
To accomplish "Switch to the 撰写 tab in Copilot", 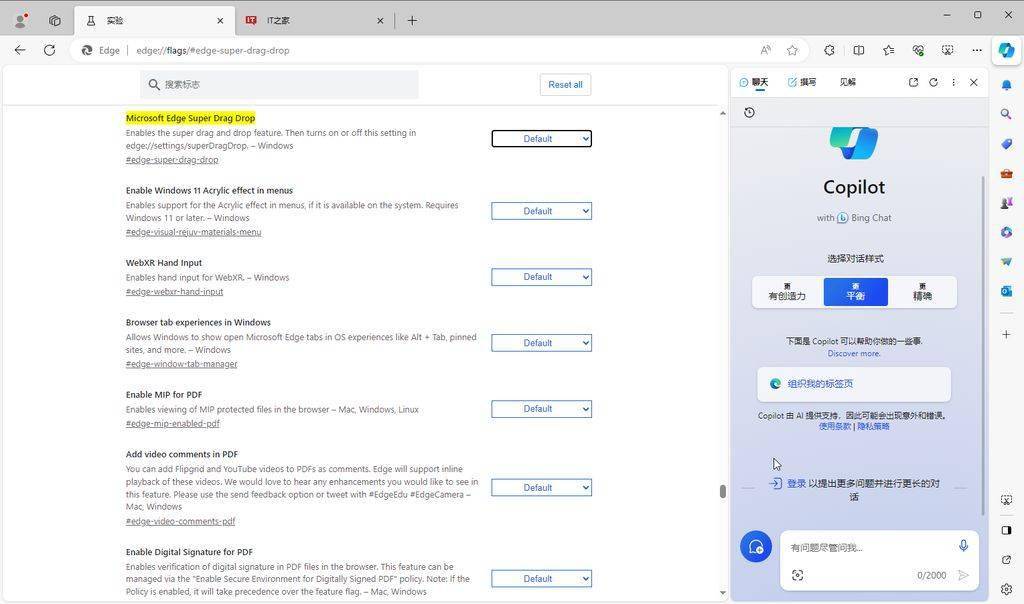I will pos(802,82).
